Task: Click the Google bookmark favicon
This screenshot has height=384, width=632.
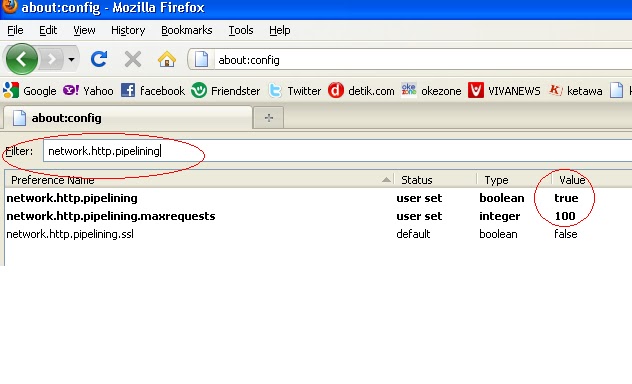Action: (x=11, y=90)
